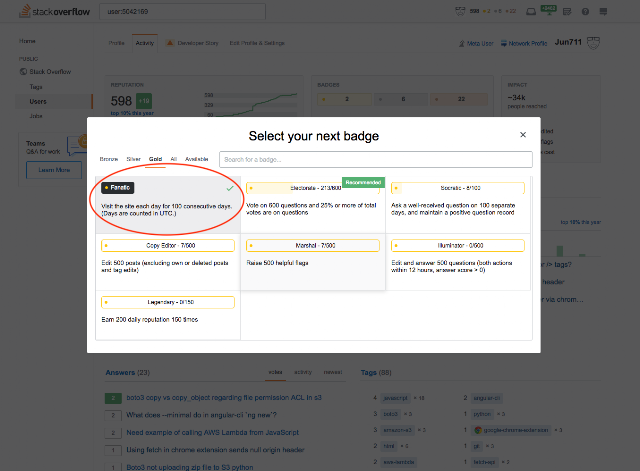The image size is (640, 471).
Task: Click the Fanatic selected checkmark
Action: pos(230,188)
